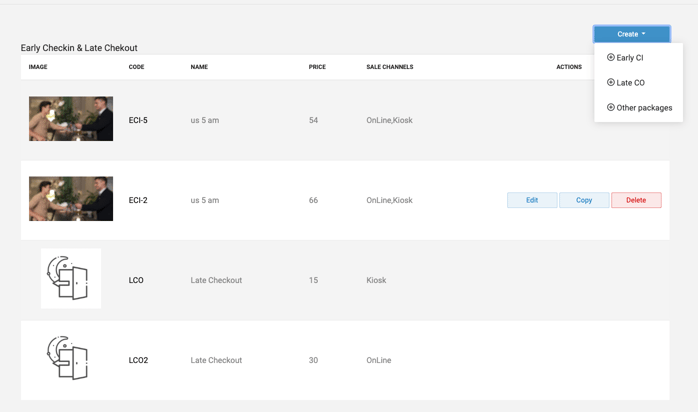Click the IMAGE column header
This screenshot has height=412, width=698.
coord(38,67)
